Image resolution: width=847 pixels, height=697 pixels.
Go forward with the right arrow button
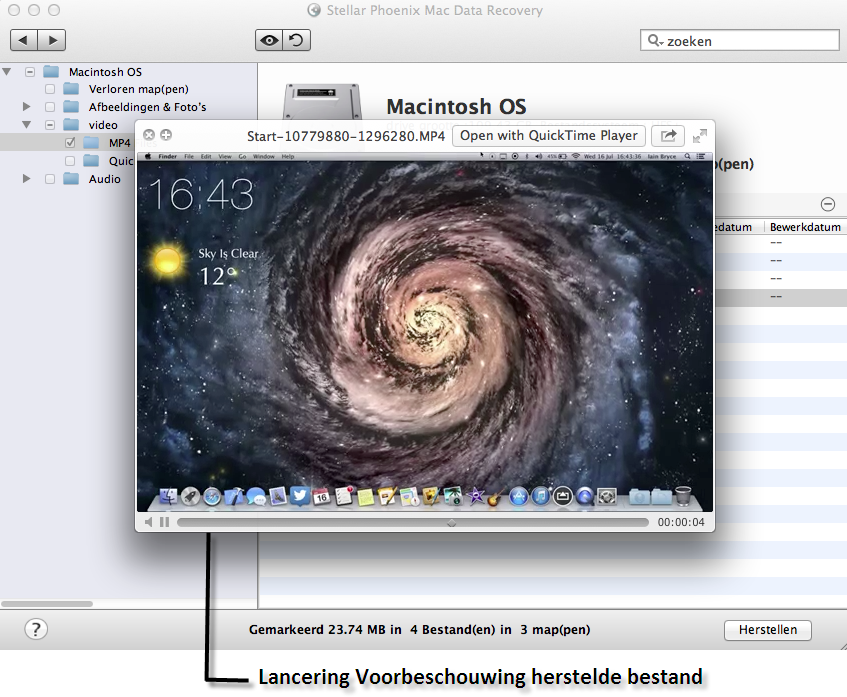pyautogui.click(x=52, y=40)
